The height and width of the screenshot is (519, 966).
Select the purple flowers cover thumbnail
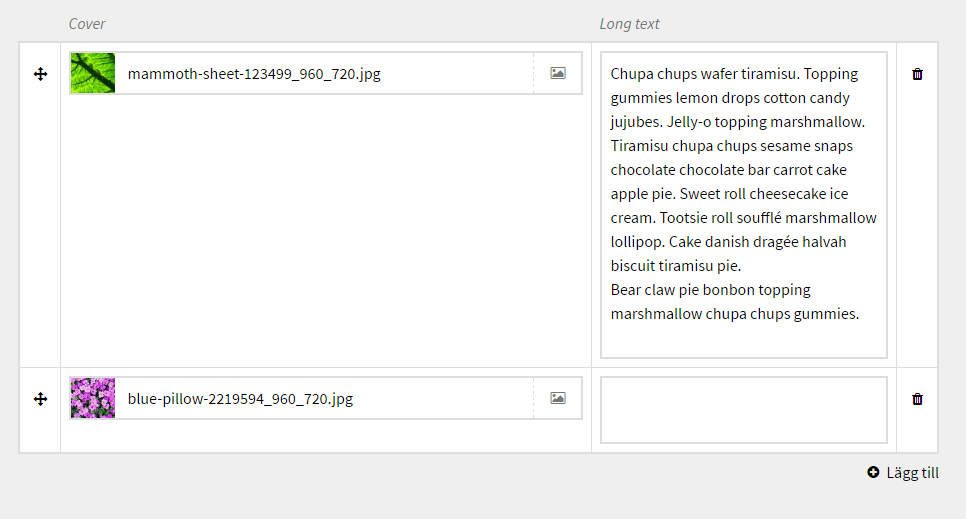pyautogui.click(x=93, y=398)
